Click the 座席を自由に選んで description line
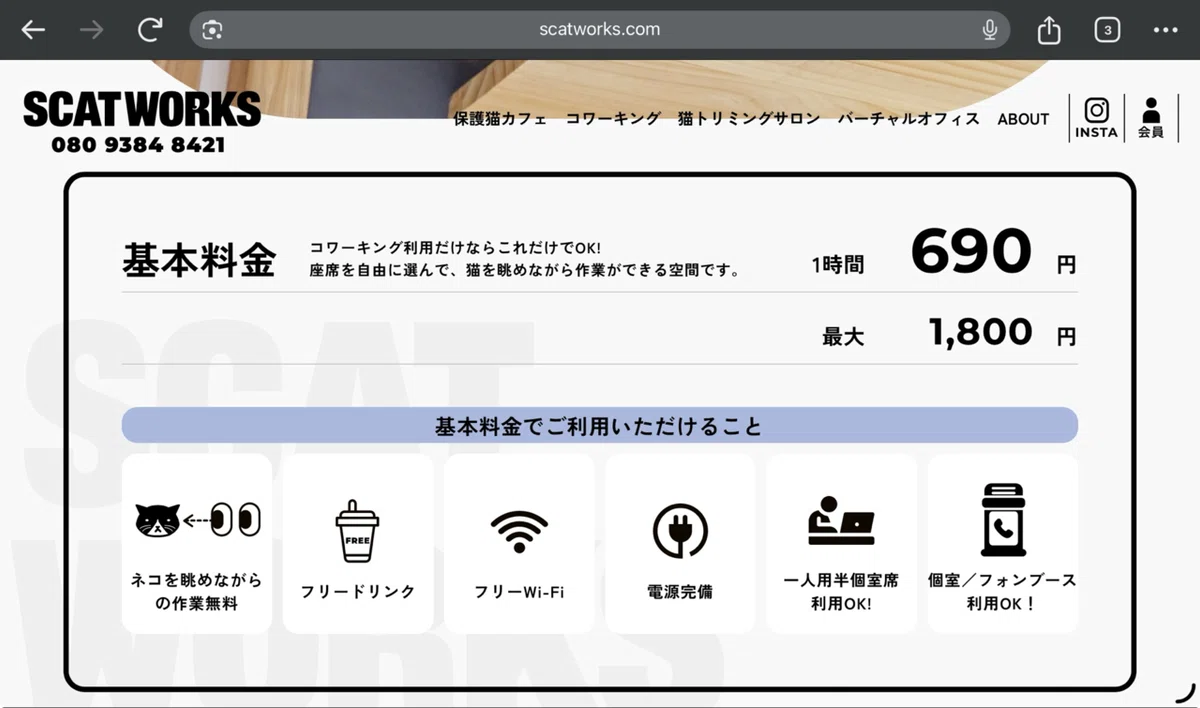Image resolution: width=1200 pixels, height=708 pixels. [525, 270]
